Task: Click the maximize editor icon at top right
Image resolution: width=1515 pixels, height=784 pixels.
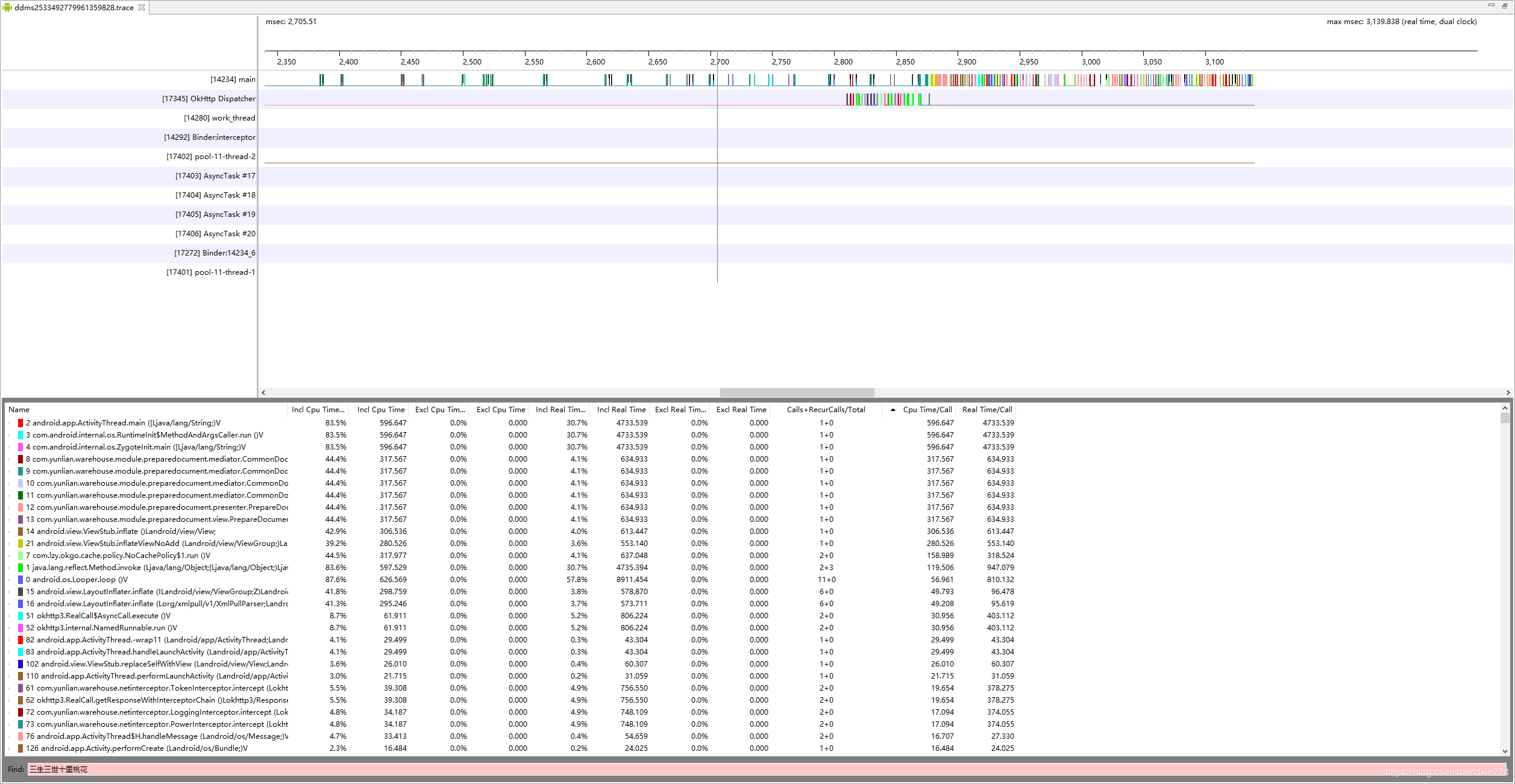Action: point(1505,5)
